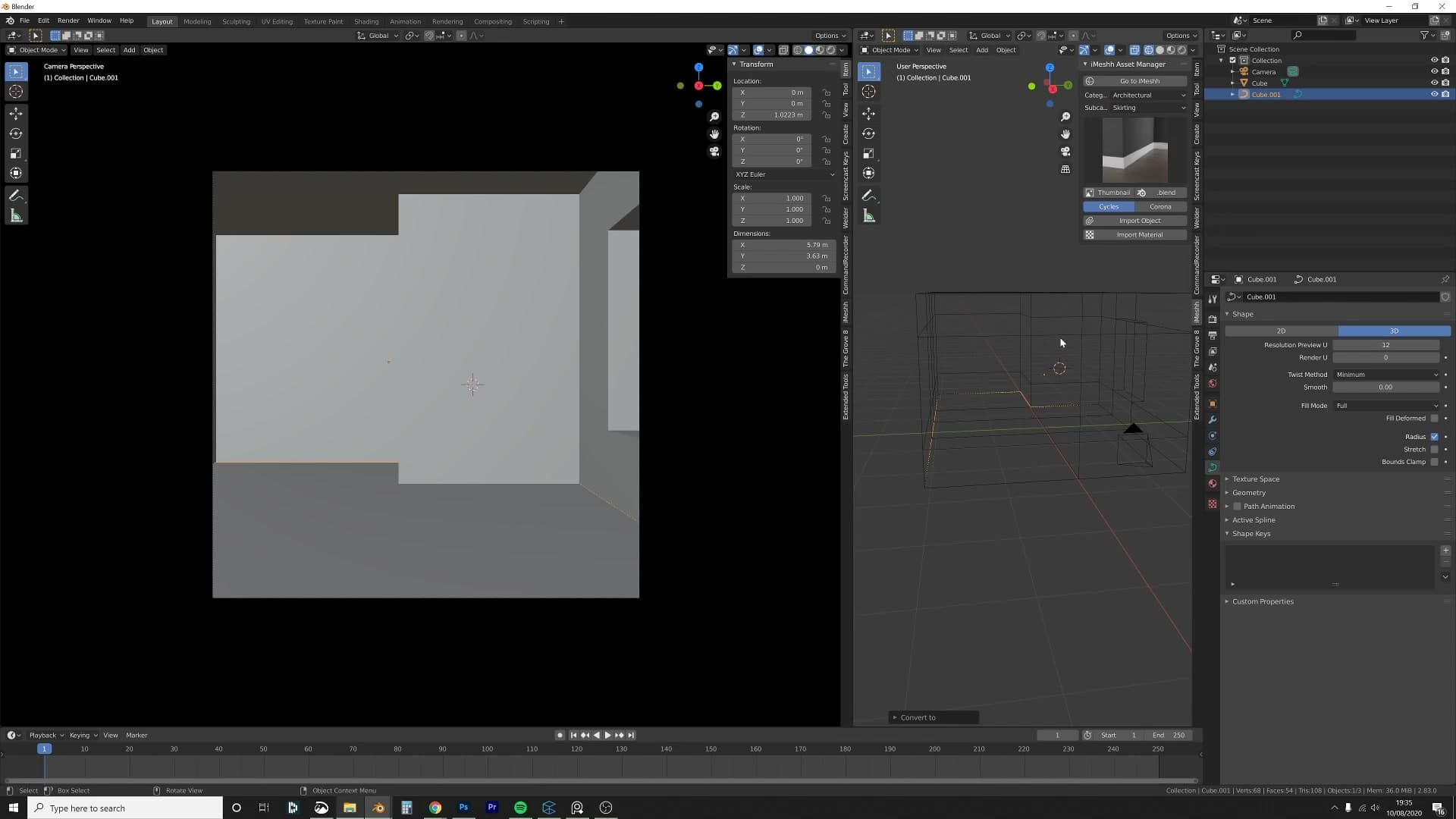This screenshot has width=1456, height=819.
Task: Click the timeline play button
Action: (x=607, y=736)
